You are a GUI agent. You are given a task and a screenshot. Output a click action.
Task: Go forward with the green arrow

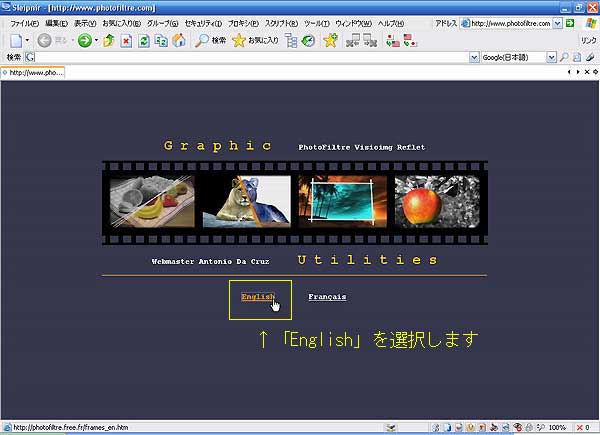85,40
